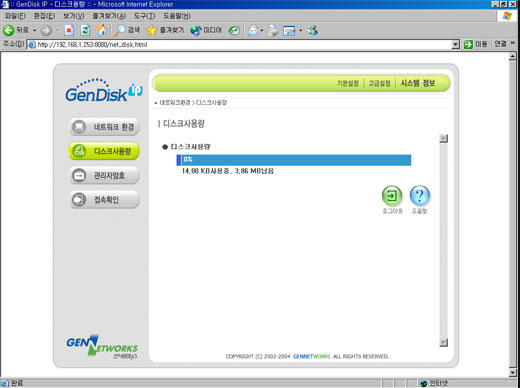Open History toolbar icon

click(234, 31)
